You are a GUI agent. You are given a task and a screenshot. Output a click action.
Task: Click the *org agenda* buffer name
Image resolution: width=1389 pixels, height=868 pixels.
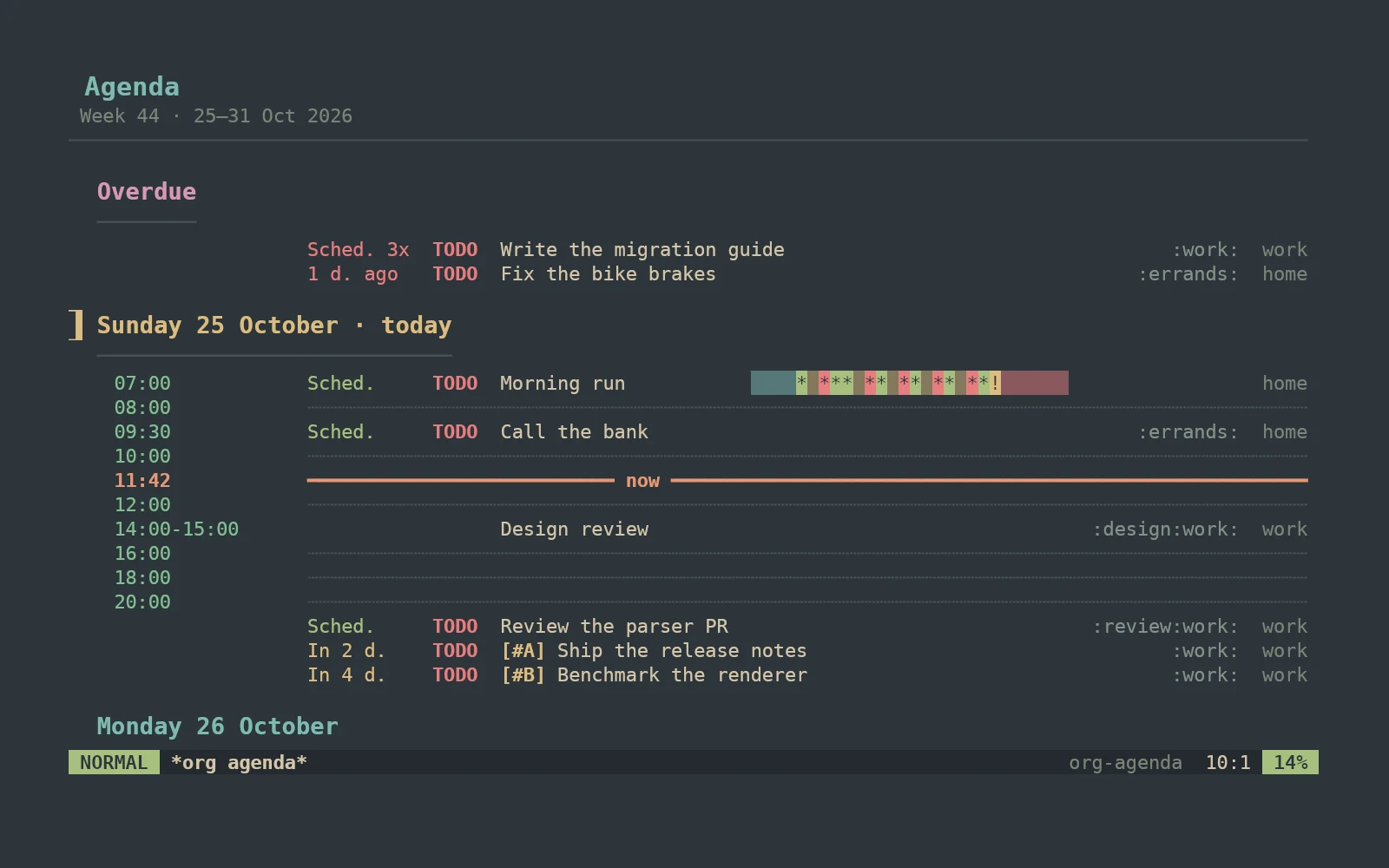click(239, 763)
